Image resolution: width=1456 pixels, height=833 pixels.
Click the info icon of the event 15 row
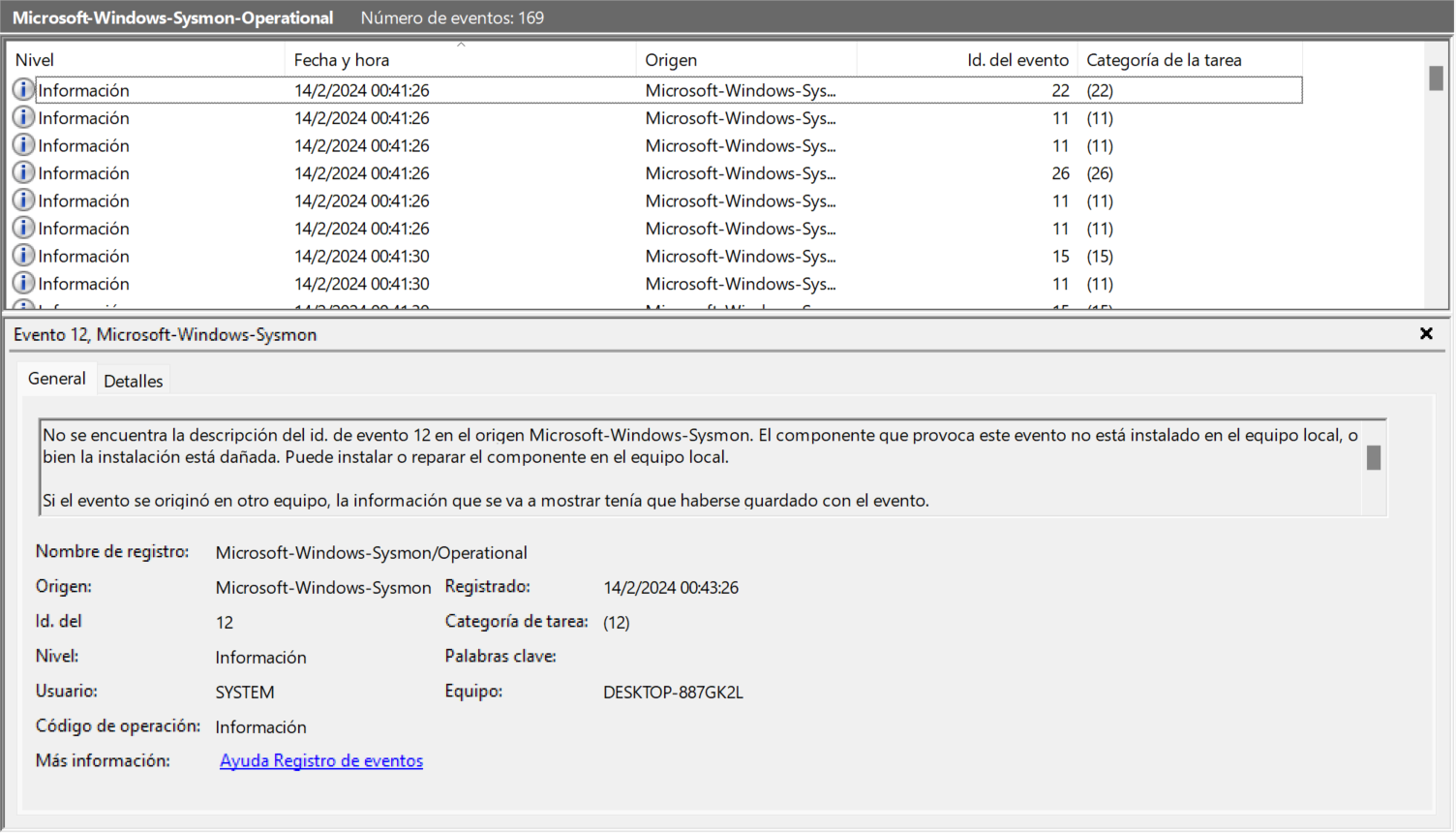pyautogui.click(x=23, y=257)
